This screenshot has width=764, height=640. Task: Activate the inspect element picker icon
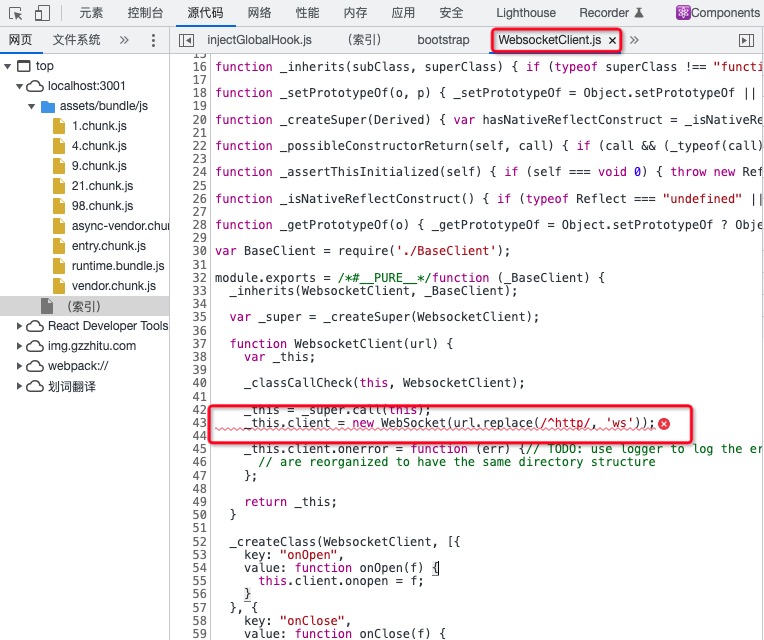pos(16,13)
